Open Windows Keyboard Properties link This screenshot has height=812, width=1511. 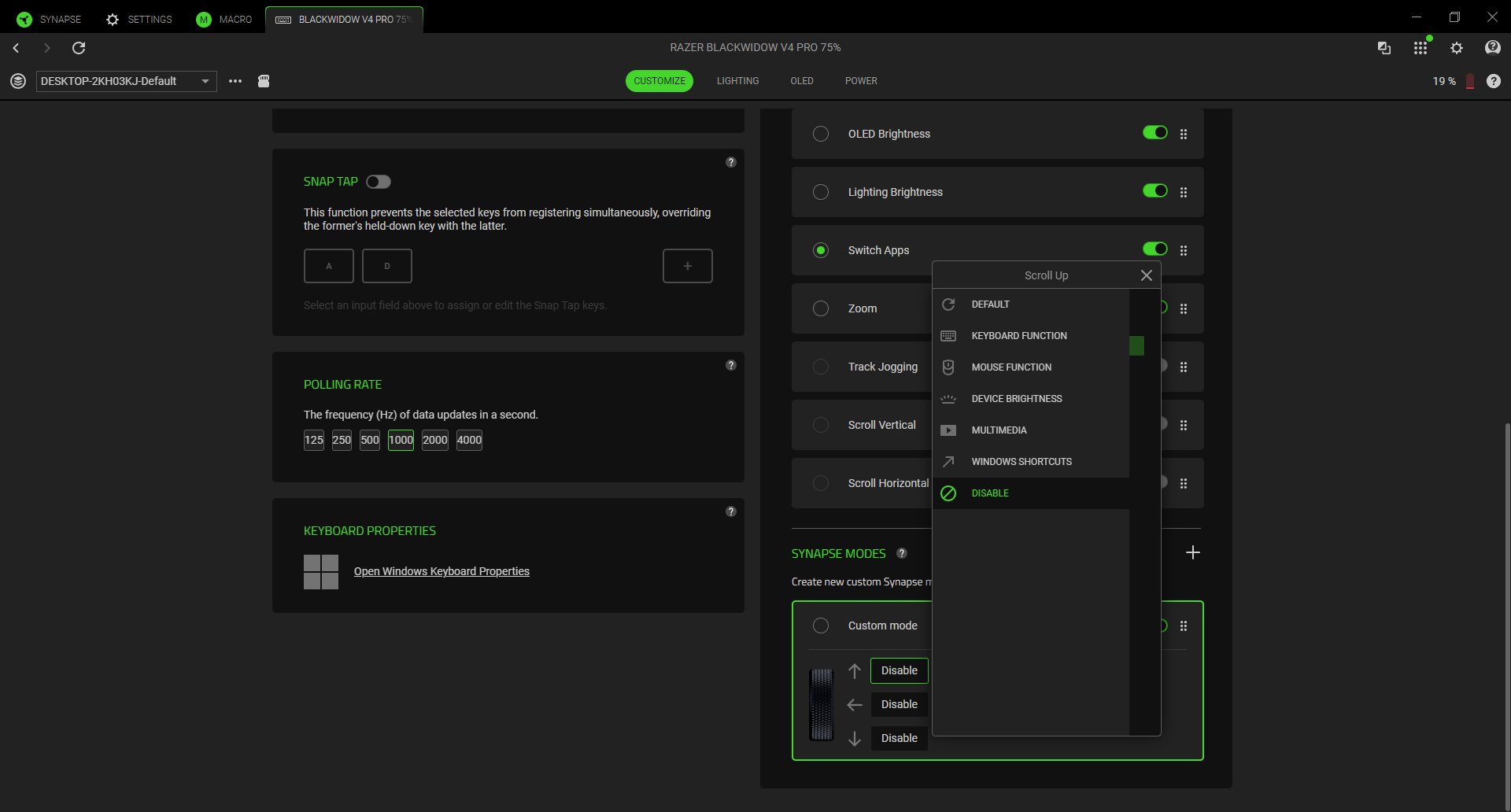coord(441,571)
